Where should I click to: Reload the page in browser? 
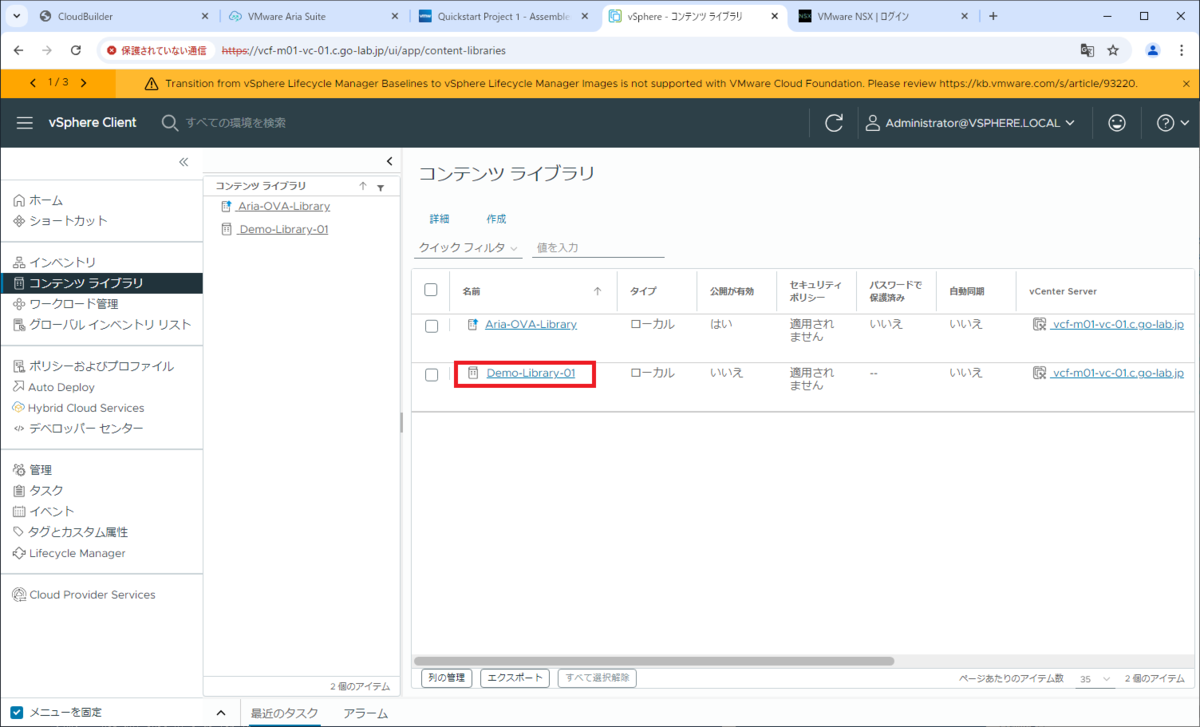[76, 50]
